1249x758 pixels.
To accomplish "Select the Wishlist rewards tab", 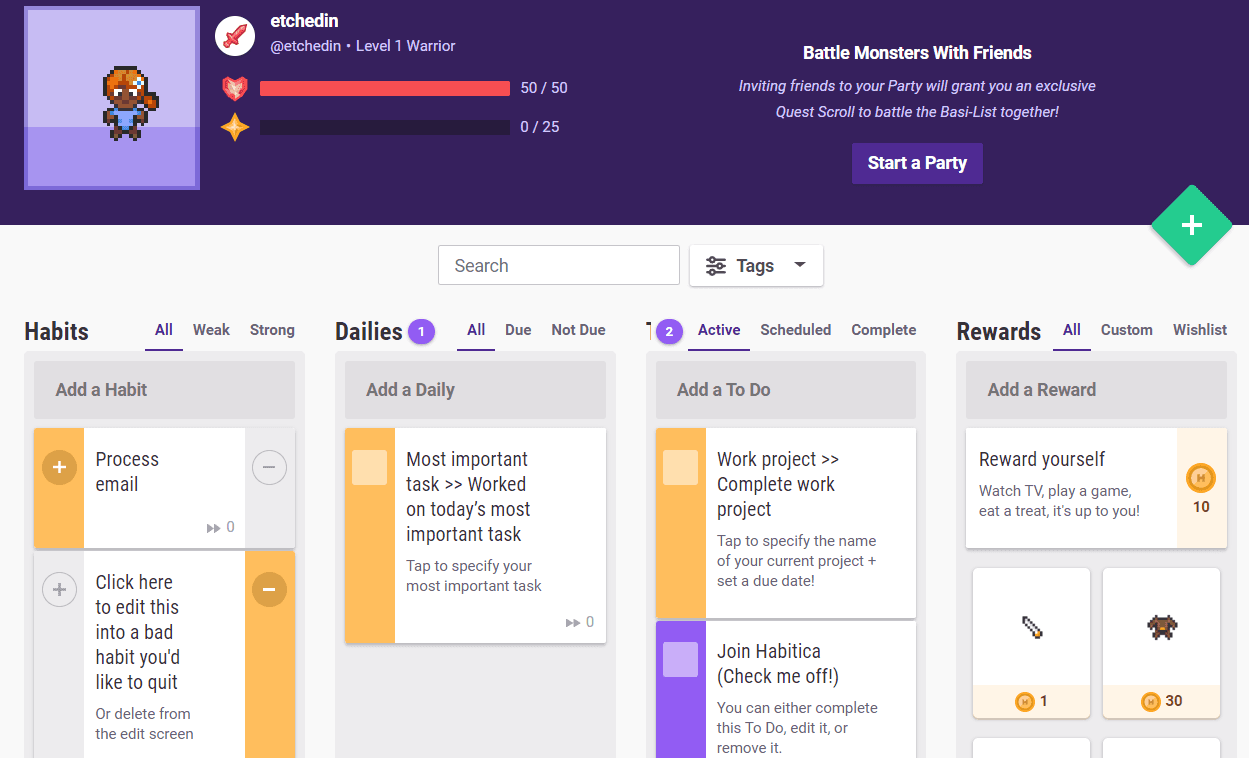I will 1199,330.
